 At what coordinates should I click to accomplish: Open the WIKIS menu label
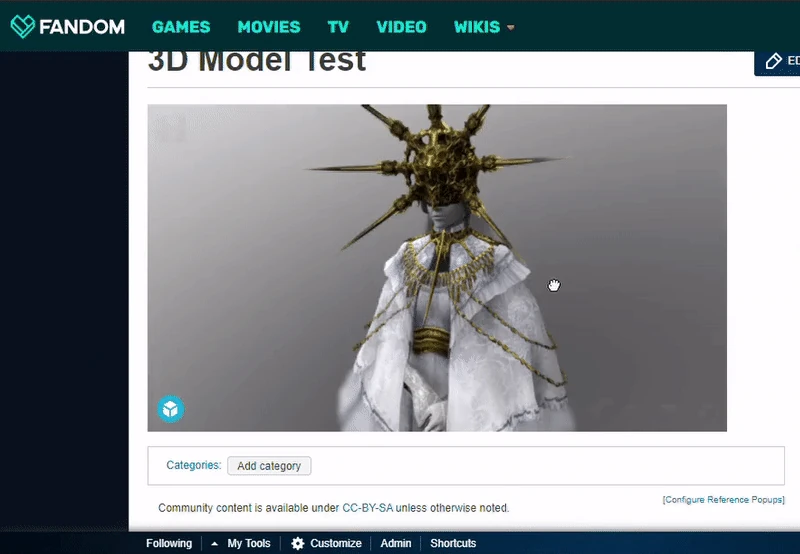[x=477, y=27]
